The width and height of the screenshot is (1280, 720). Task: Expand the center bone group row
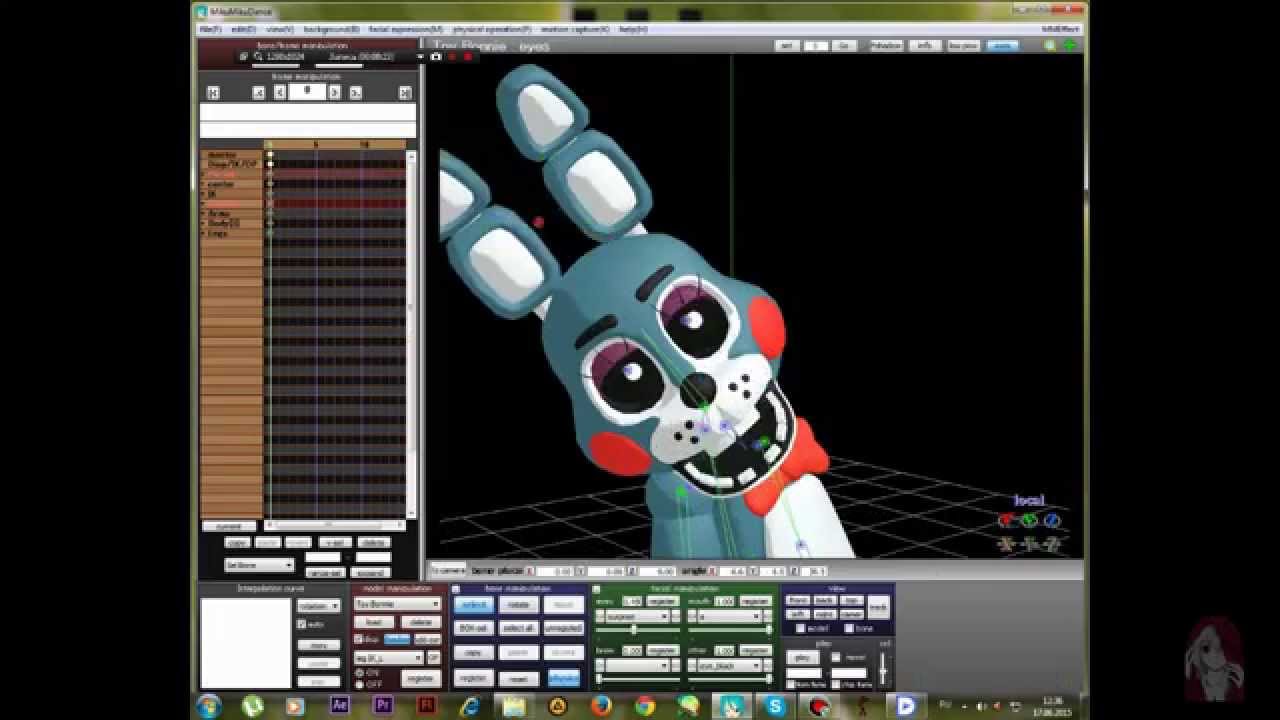point(204,184)
